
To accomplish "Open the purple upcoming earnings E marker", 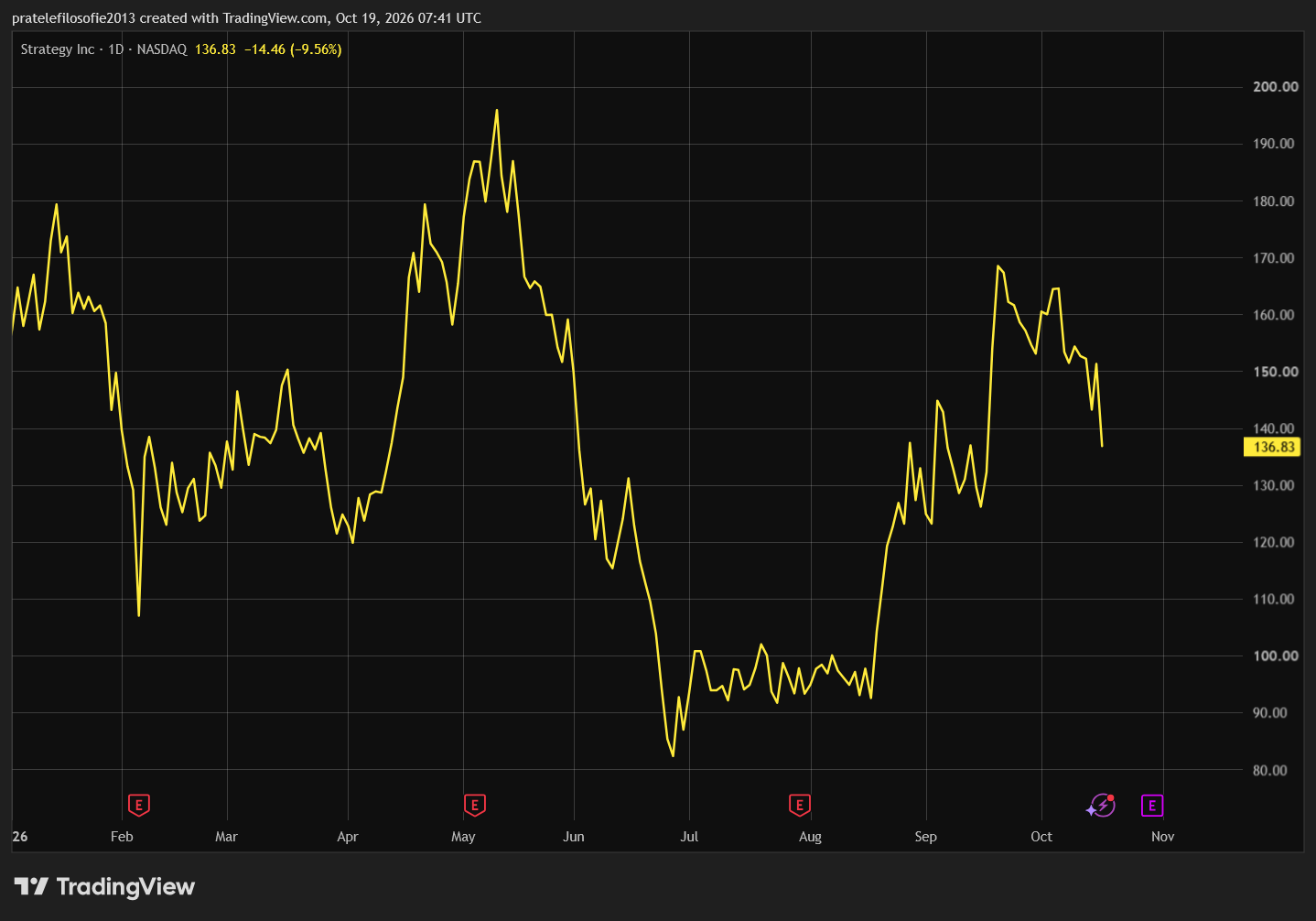I will click(x=1152, y=806).
